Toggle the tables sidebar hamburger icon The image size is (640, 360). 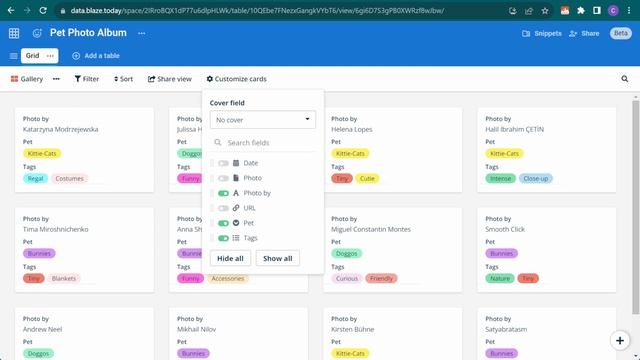[x=13, y=56]
